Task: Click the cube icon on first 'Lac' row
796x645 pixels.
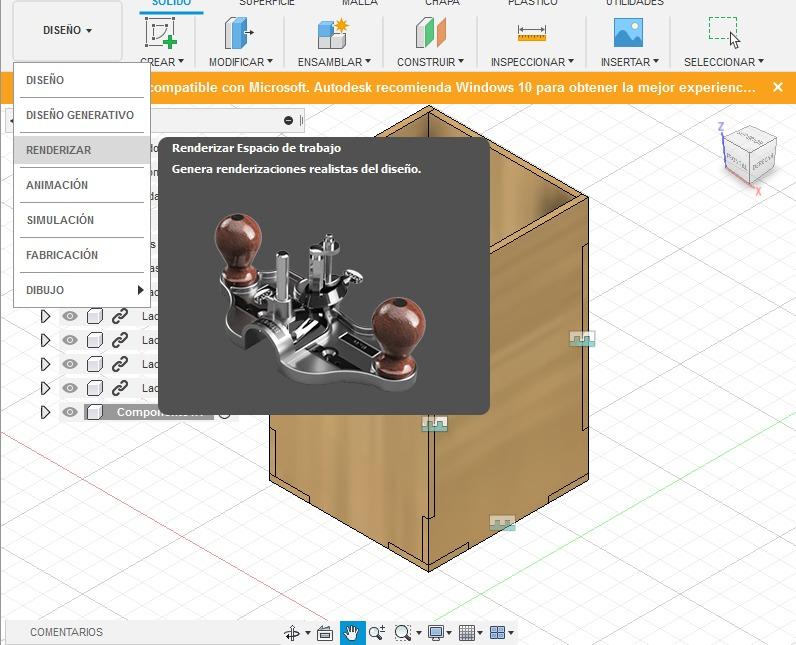Action: click(94, 316)
